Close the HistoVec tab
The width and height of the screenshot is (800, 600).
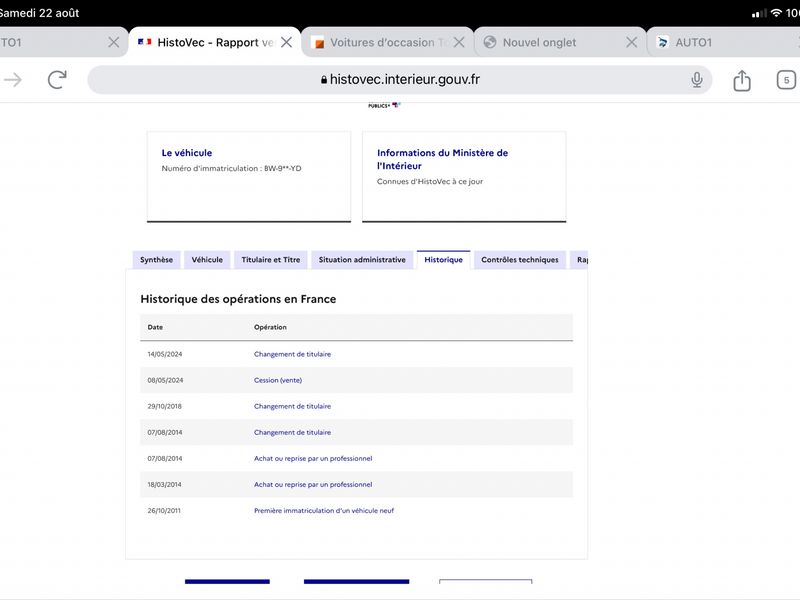(287, 42)
